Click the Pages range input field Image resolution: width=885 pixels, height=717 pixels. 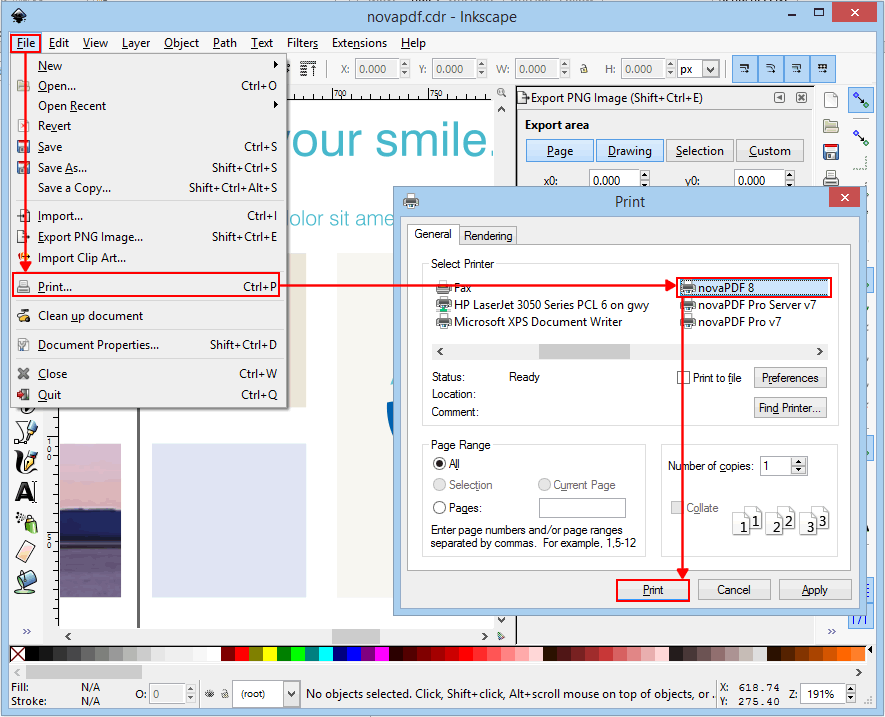point(582,508)
